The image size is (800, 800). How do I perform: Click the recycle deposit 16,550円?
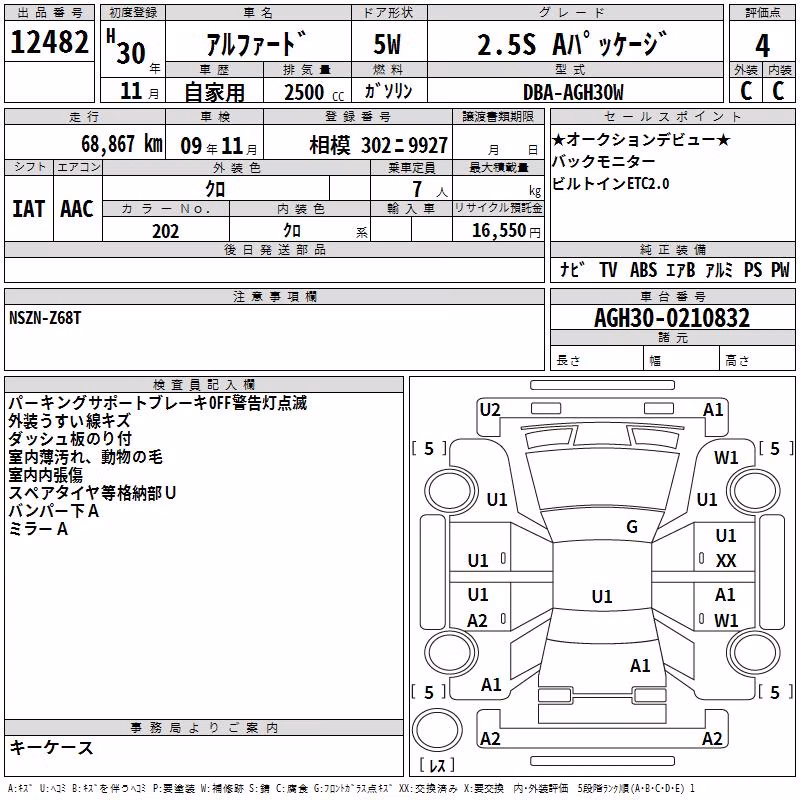[x=506, y=231]
